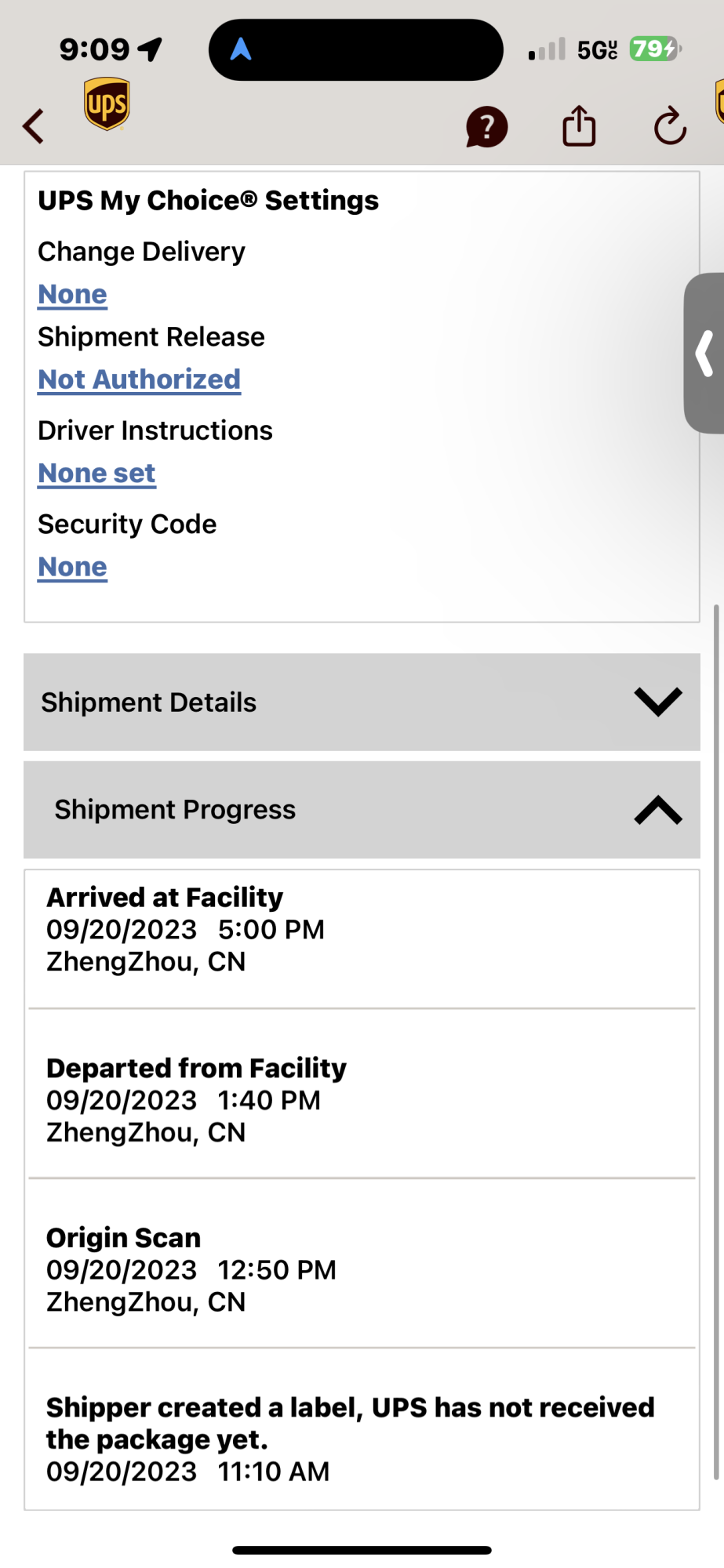This screenshot has height=1568, width=724.
Task: Tap the share icon
Action: [x=579, y=126]
